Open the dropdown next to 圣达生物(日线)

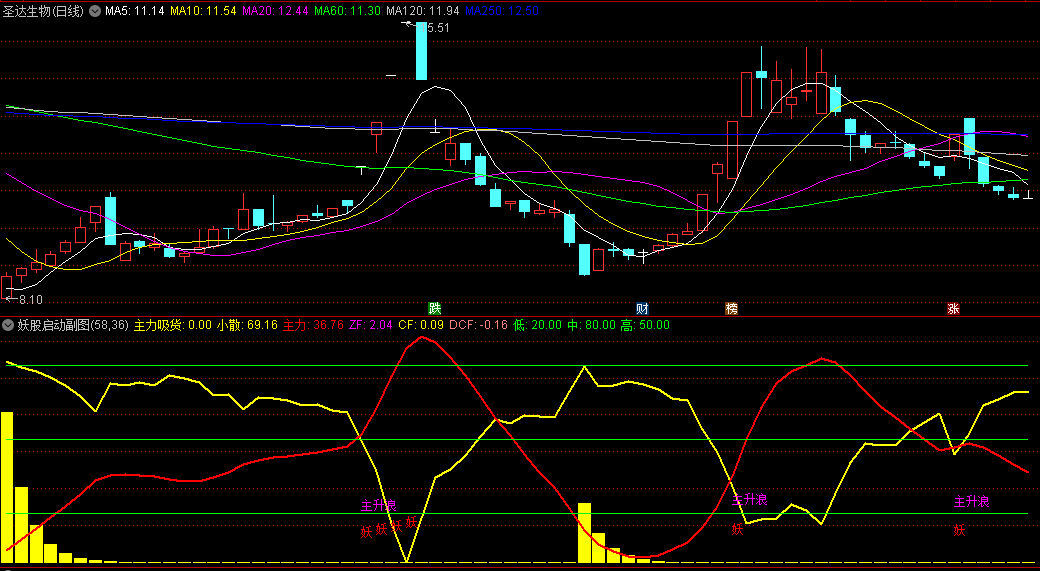coord(95,11)
